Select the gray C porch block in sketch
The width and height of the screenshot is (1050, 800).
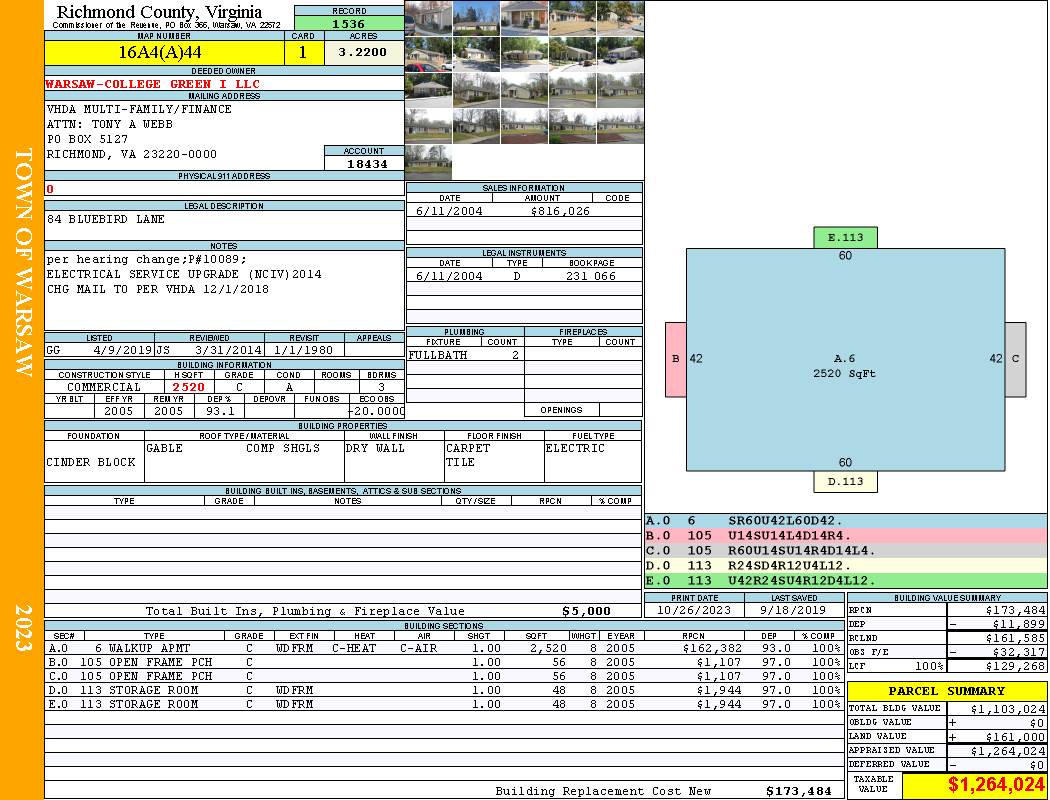1015,359
